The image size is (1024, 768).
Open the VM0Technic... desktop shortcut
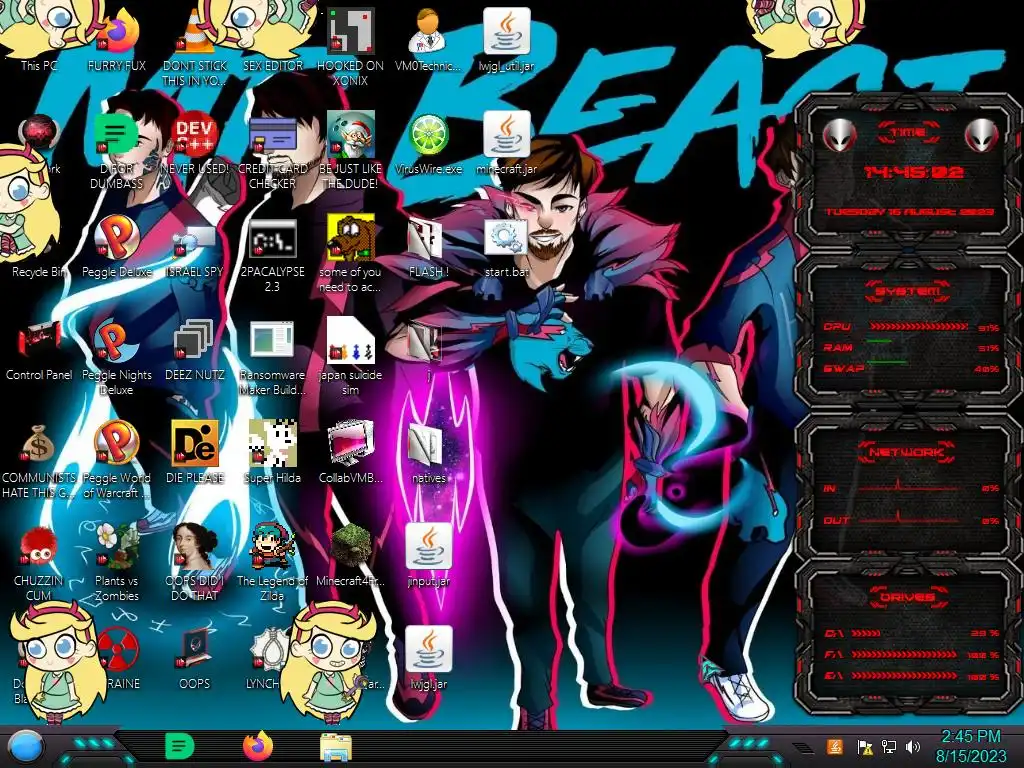pyautogui.click(x=428, y=39)
